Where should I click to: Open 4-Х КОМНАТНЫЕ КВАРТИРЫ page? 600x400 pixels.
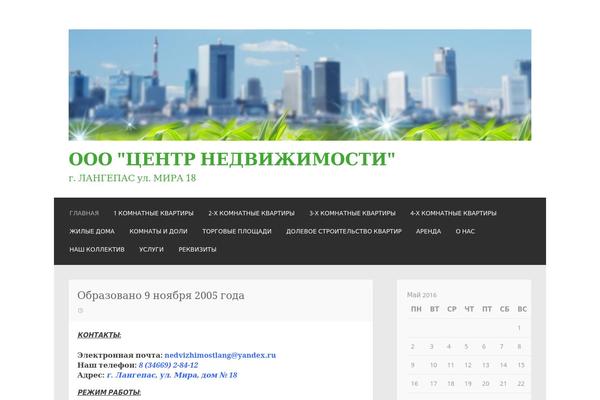453,213
